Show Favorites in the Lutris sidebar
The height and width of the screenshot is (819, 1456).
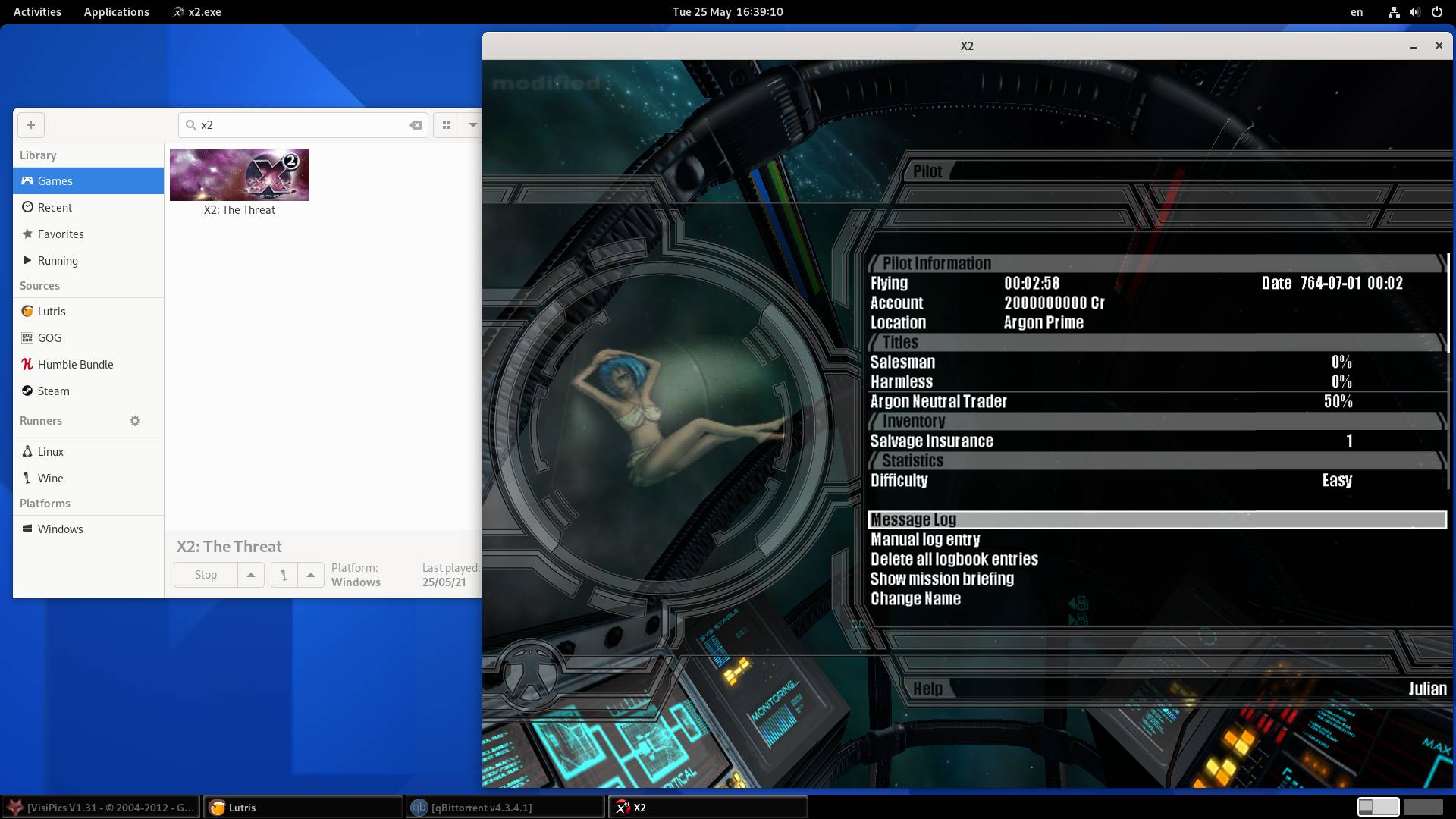point(88,234)
